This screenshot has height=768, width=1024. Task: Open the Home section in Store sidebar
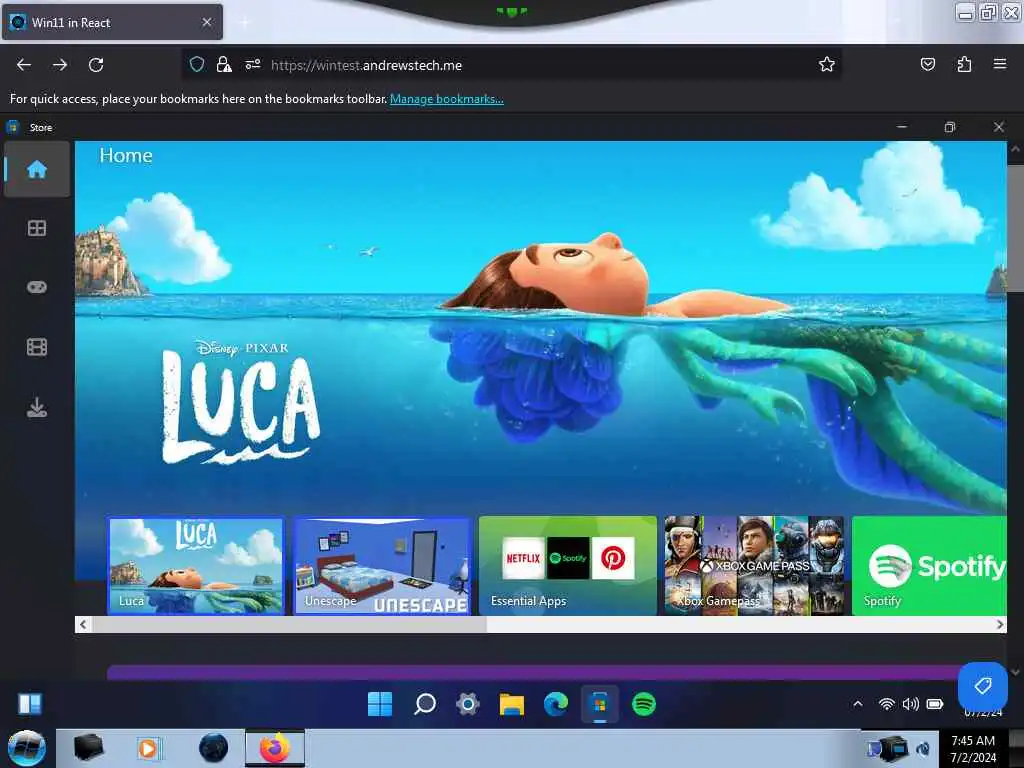pyautogui.click(x=37, y=169)
